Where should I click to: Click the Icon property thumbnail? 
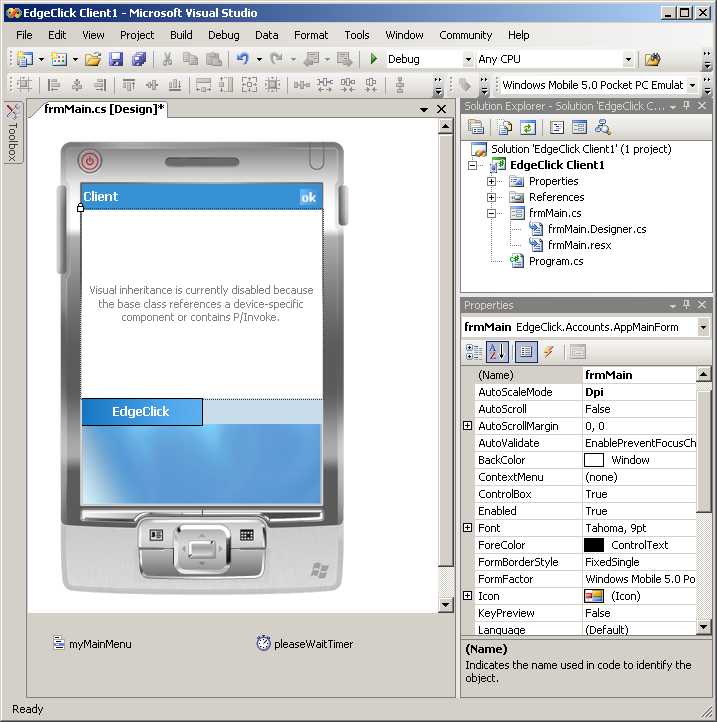[x=594, y=596]
